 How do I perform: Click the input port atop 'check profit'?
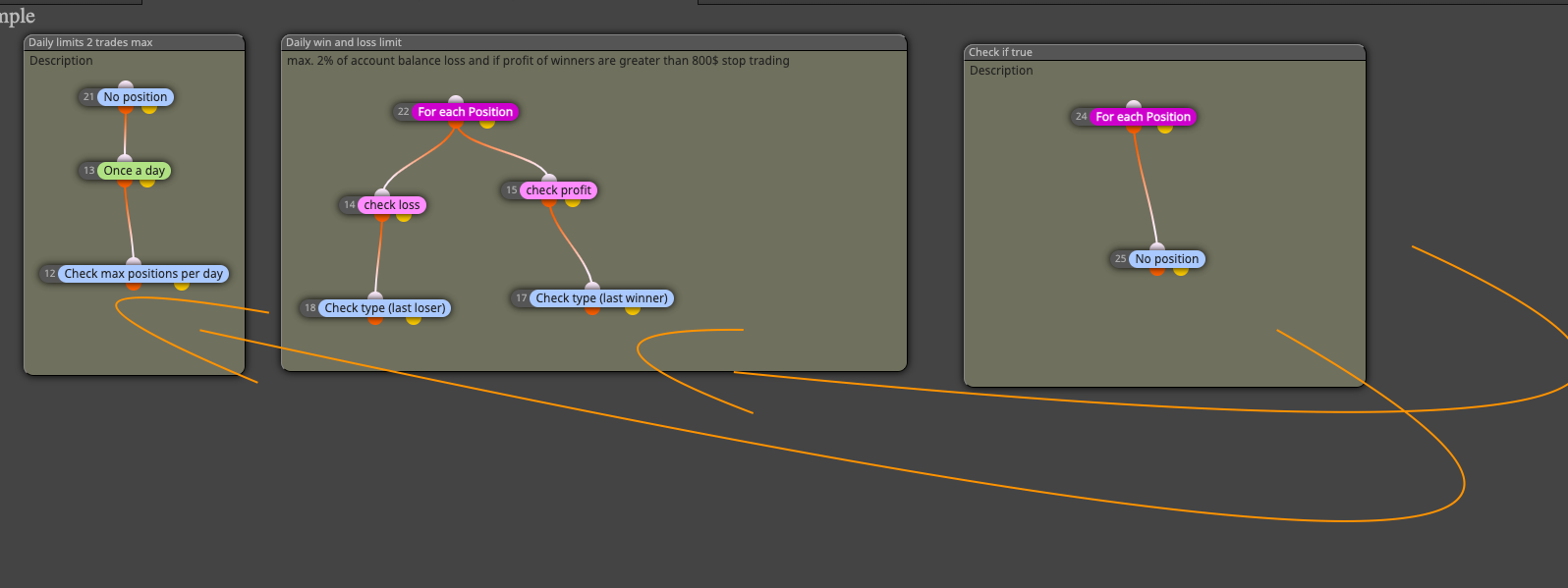pyautogui.click(x=549, y=179)
